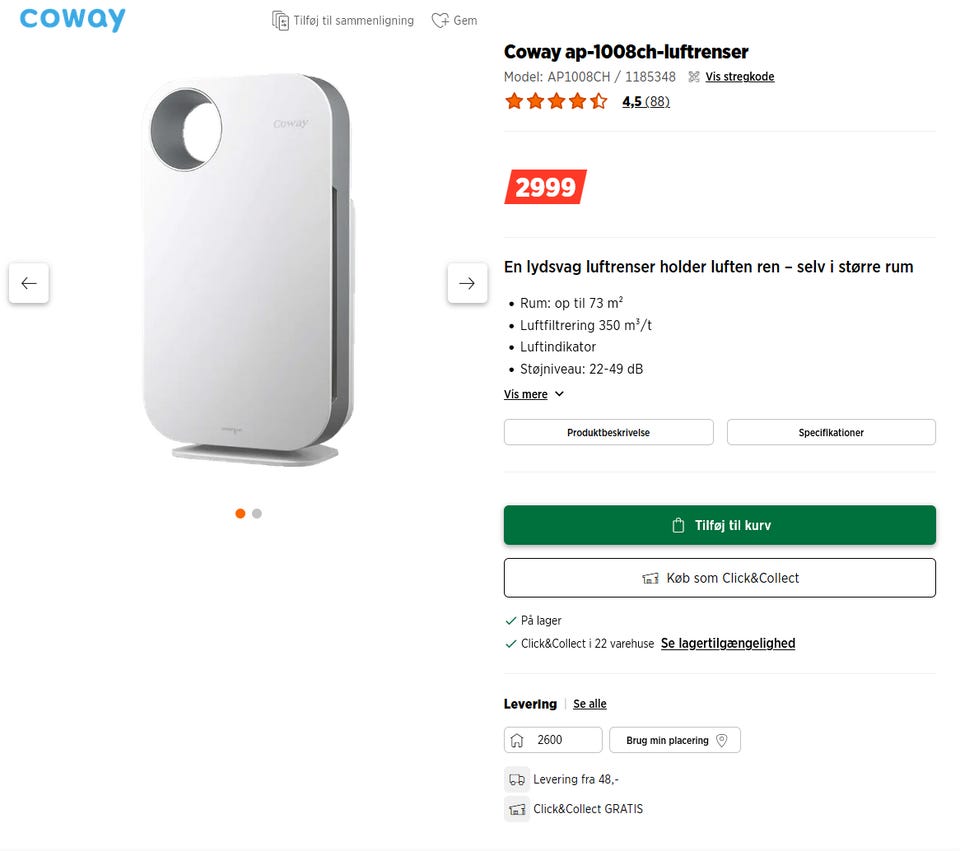Show previous product image with left arrow

[29, 283]
